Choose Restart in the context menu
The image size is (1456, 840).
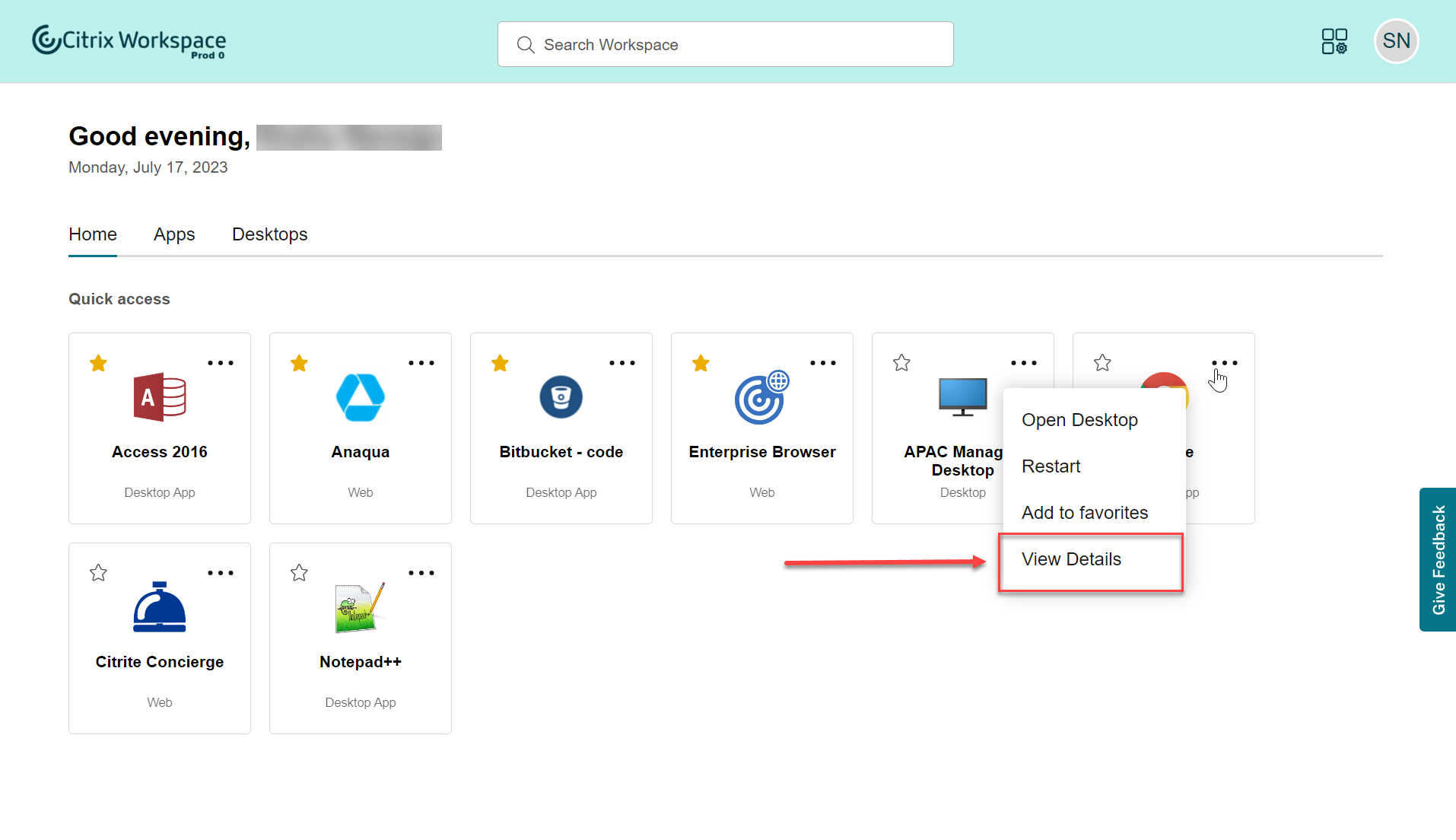(x=1051, y=466)
